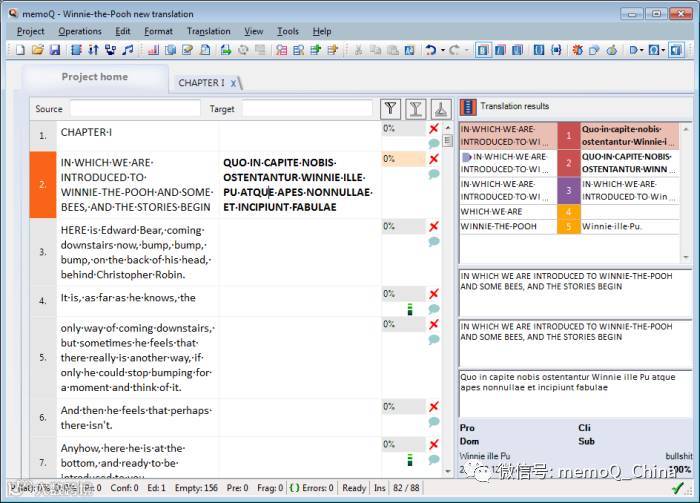The image size is (700, 503).
Task: Click the Translation results panel icon
Action: pos(468,107)
